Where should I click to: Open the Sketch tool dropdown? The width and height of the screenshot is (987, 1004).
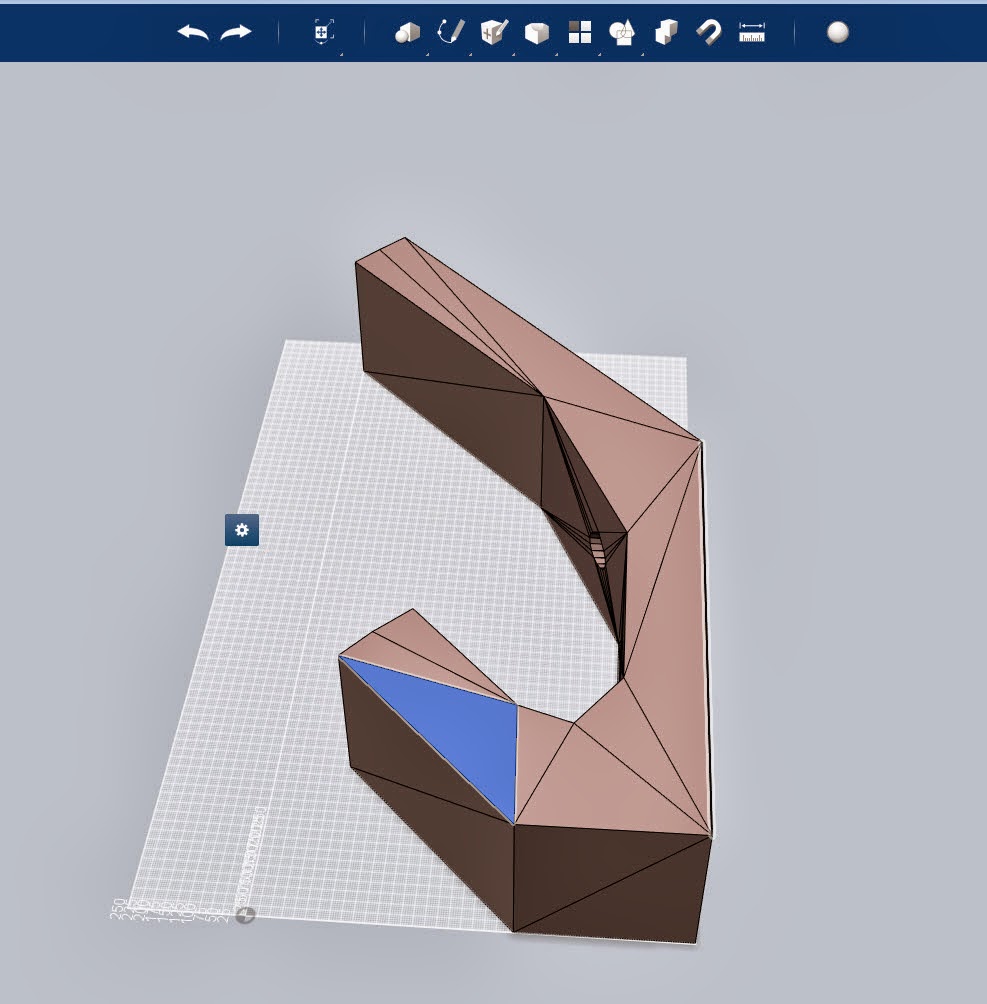[x=451, y=33]
